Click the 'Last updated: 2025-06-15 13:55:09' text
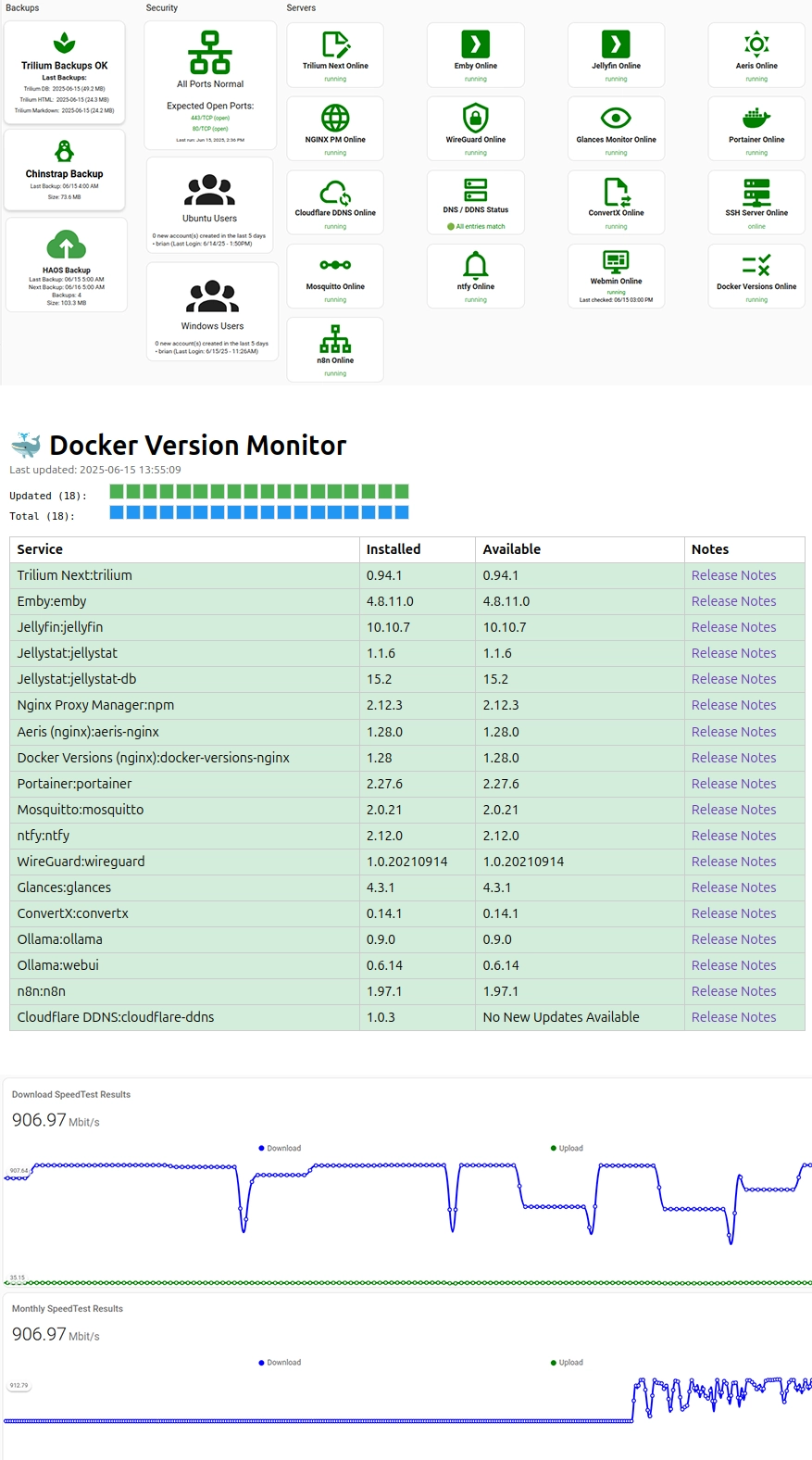The height and width of the screenshot is (1460, 812). 95,470
